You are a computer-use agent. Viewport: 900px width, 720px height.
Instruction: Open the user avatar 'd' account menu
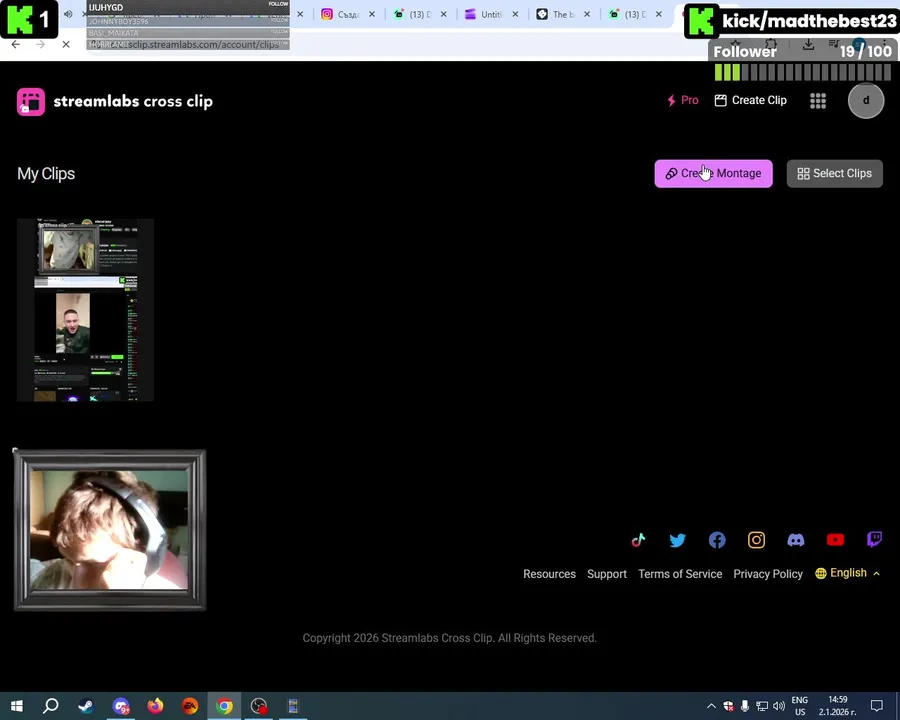point(866,100)
